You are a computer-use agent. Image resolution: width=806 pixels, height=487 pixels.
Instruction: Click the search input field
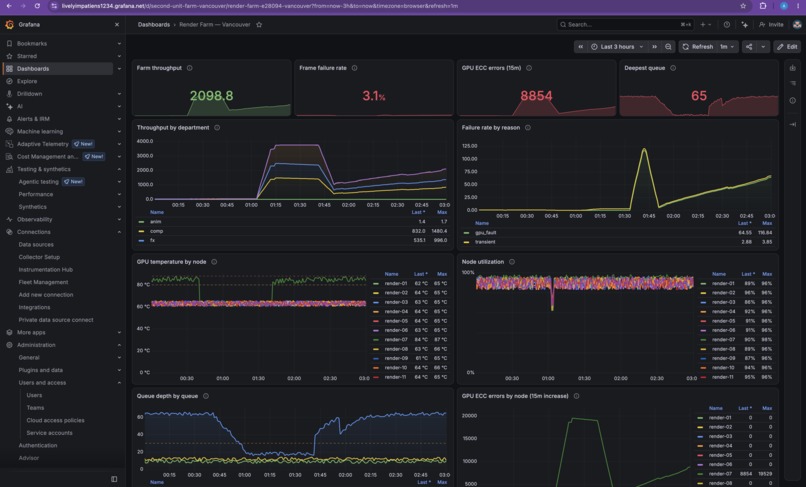pos(626,25)
